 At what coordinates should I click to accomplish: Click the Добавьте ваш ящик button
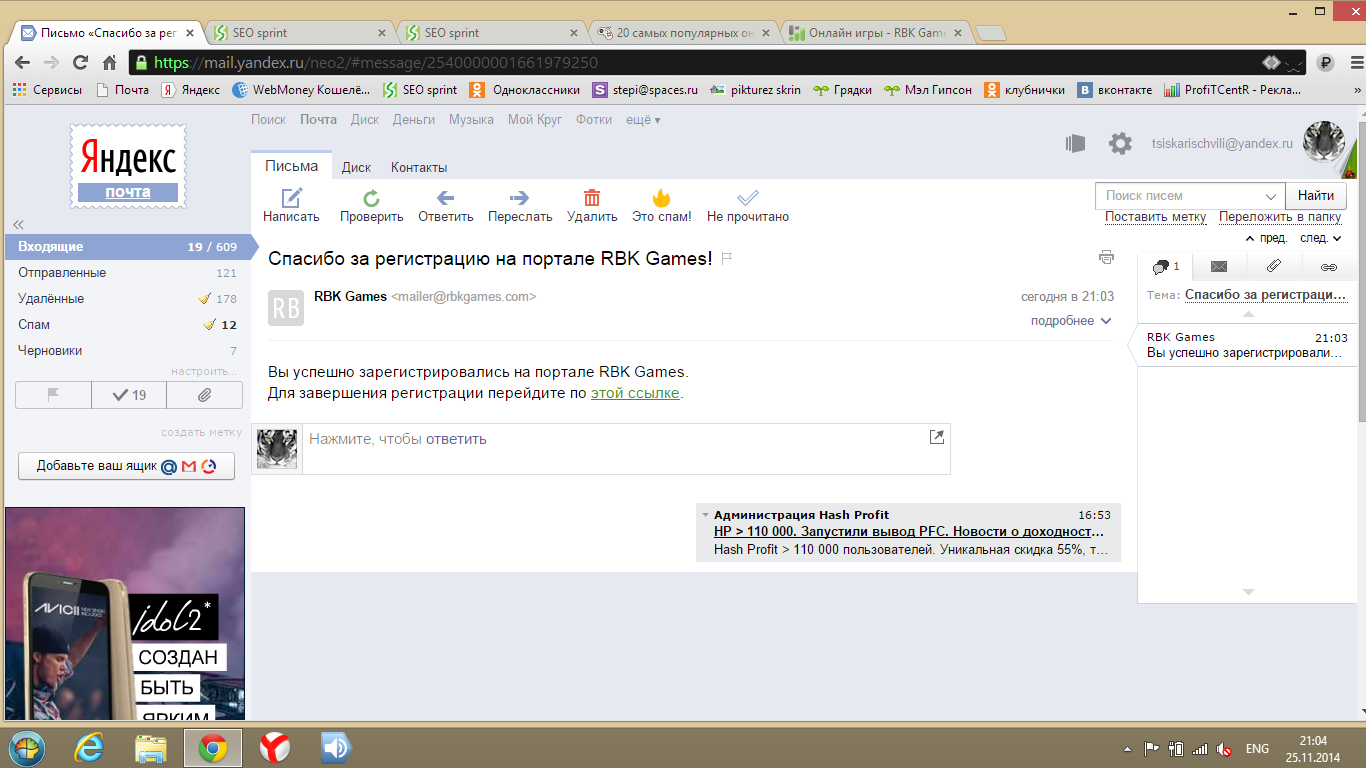pyautogui.click(x=126, y=466)
